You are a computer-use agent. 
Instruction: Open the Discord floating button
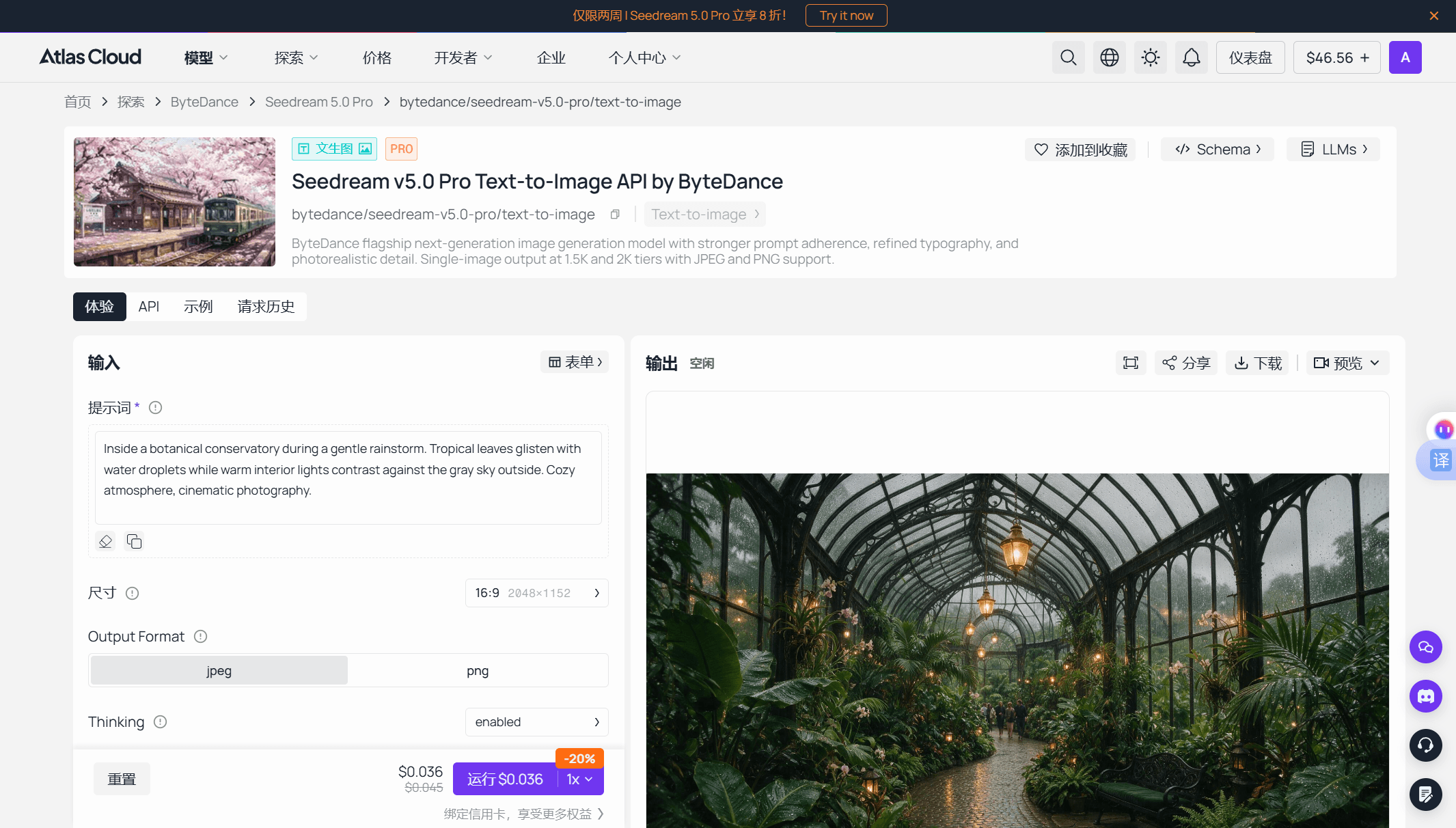[1425, 696]
